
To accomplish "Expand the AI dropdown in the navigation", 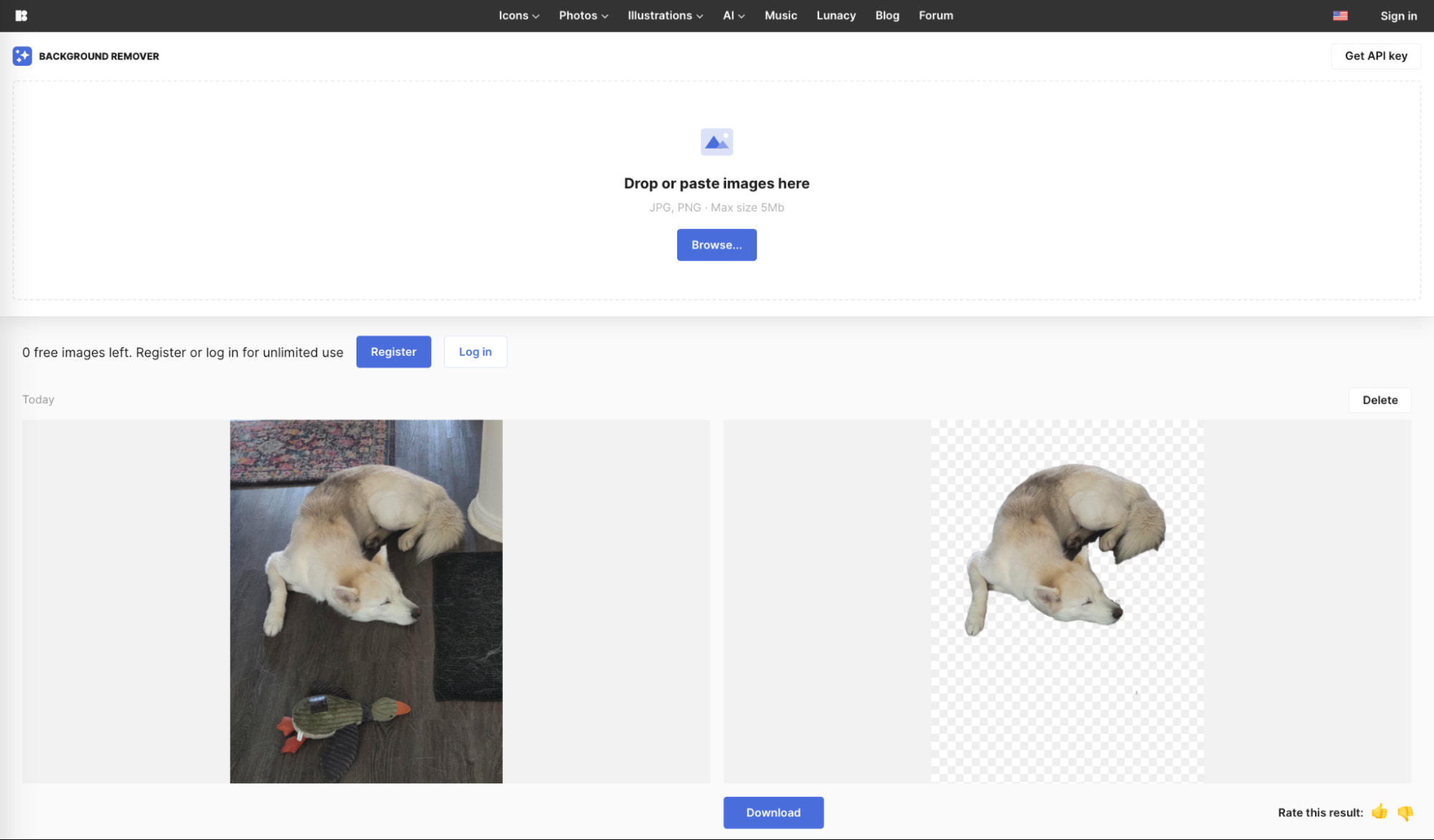I will 733,15.
